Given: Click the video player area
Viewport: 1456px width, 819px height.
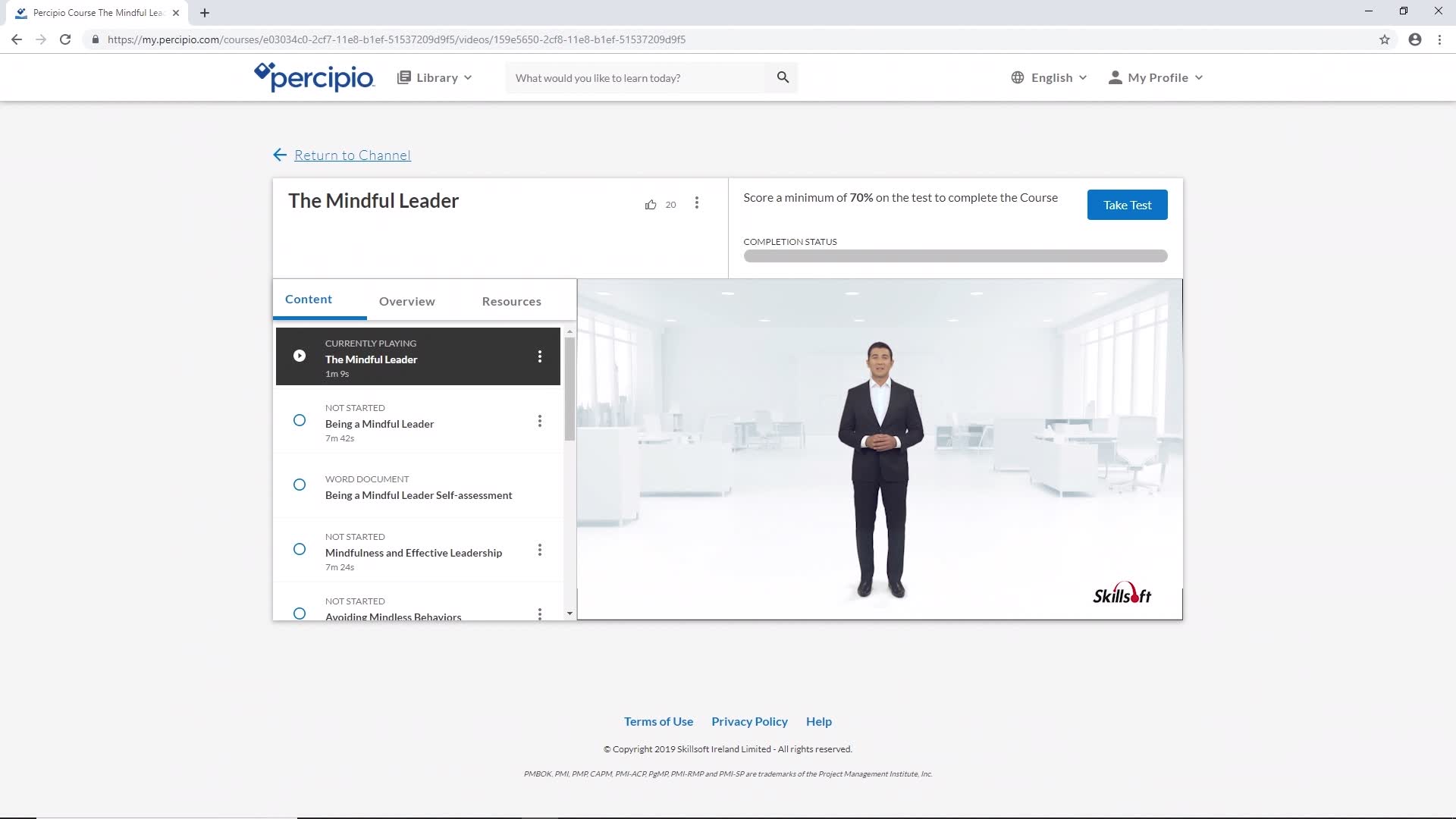Looking at the screenshot, I should coord(880,449).
